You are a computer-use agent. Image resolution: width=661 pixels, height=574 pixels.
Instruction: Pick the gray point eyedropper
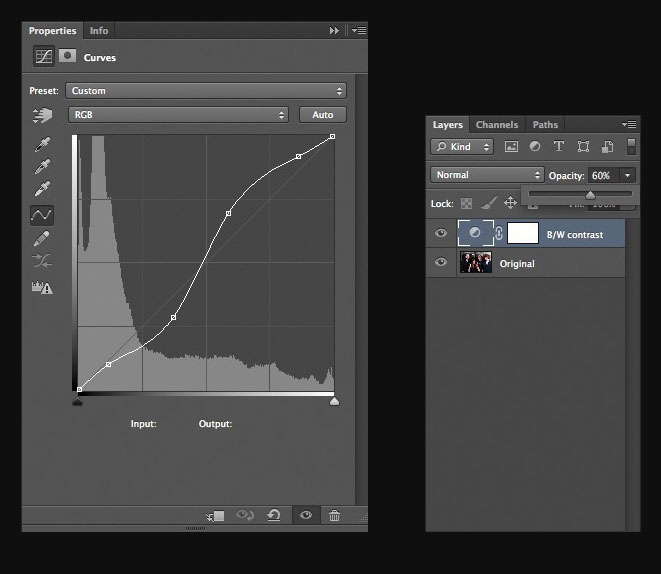click(42, 166)
